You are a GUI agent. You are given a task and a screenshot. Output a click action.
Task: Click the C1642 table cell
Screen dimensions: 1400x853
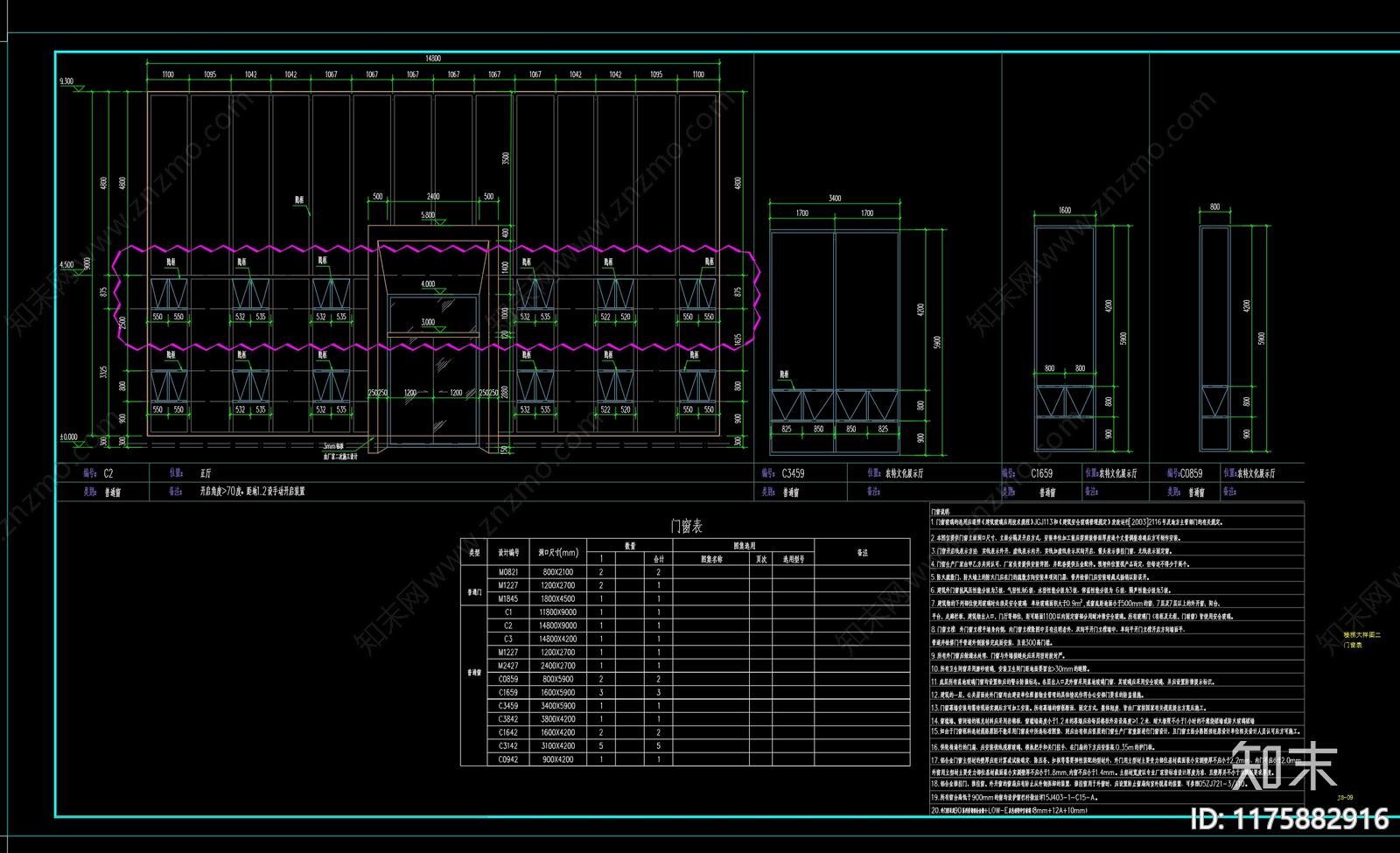(x=508, y=733)
